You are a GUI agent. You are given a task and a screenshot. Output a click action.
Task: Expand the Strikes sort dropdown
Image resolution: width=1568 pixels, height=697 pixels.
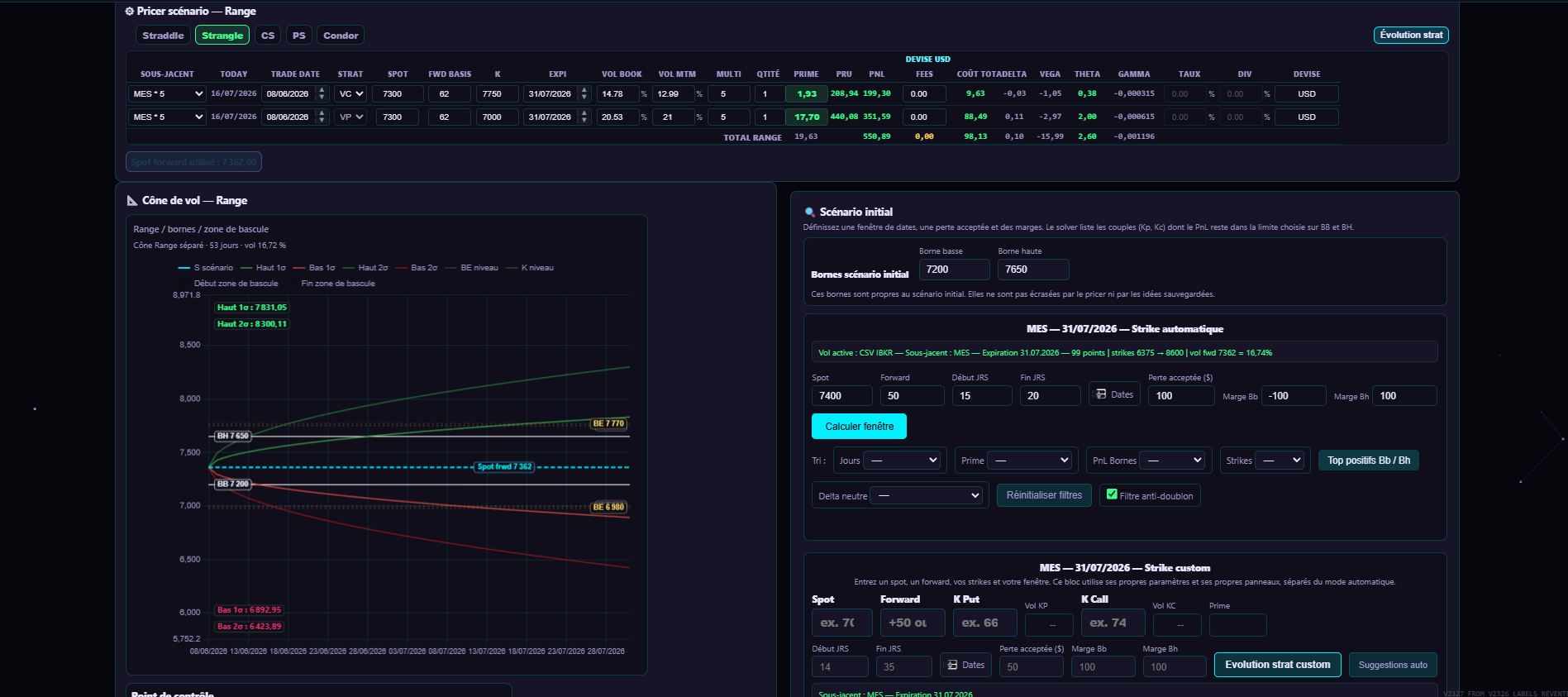pos(1279,461)
